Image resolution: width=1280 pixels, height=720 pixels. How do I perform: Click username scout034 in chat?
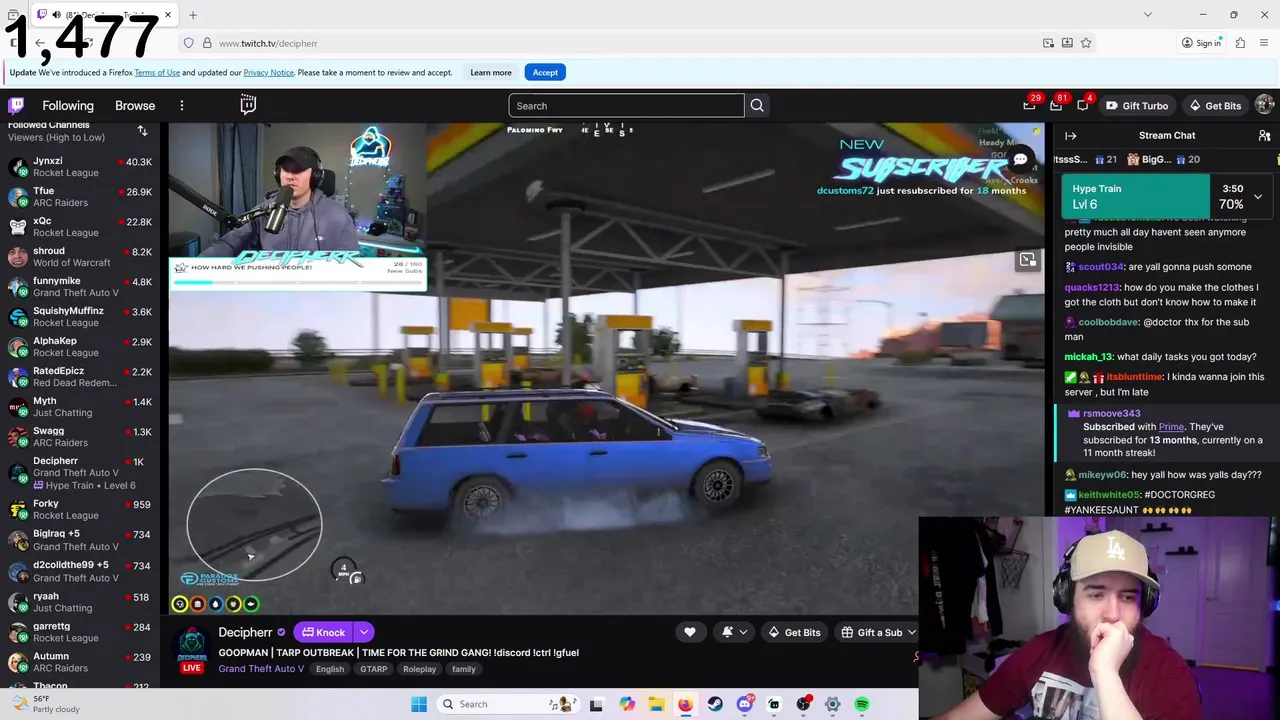[1100, 267]
